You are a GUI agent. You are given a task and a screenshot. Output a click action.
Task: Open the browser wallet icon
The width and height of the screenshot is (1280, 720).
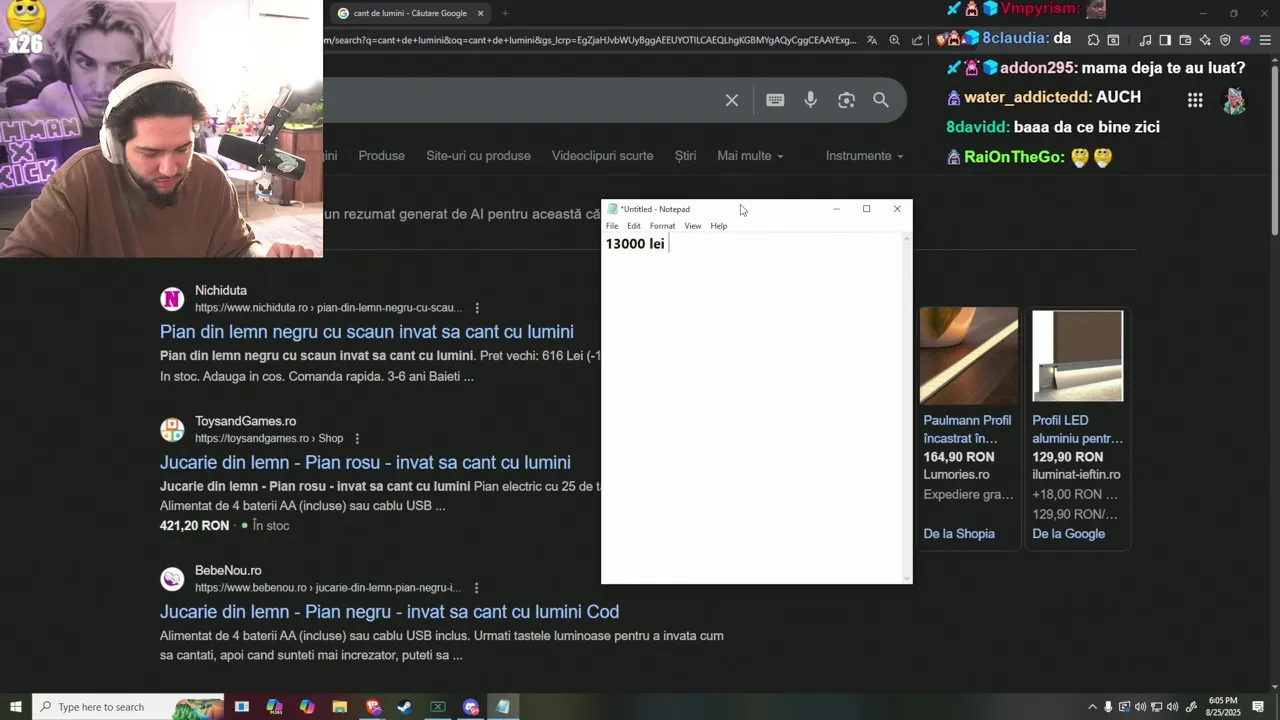point(1185,40)
